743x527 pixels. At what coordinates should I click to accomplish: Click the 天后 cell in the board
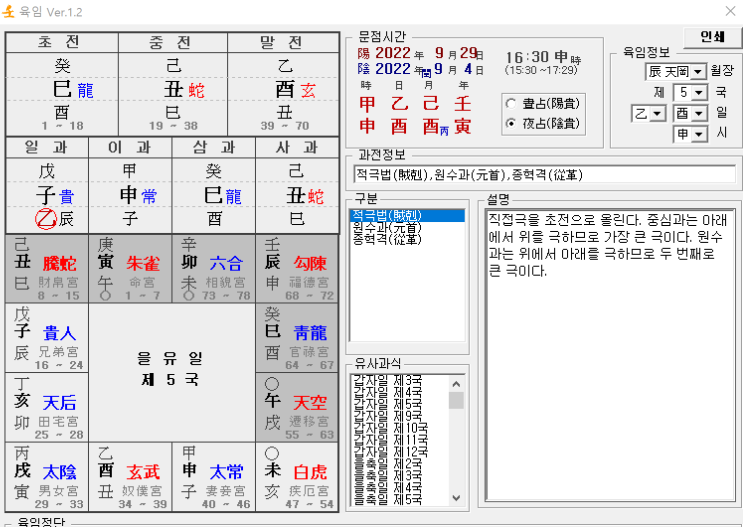(47, 408)
